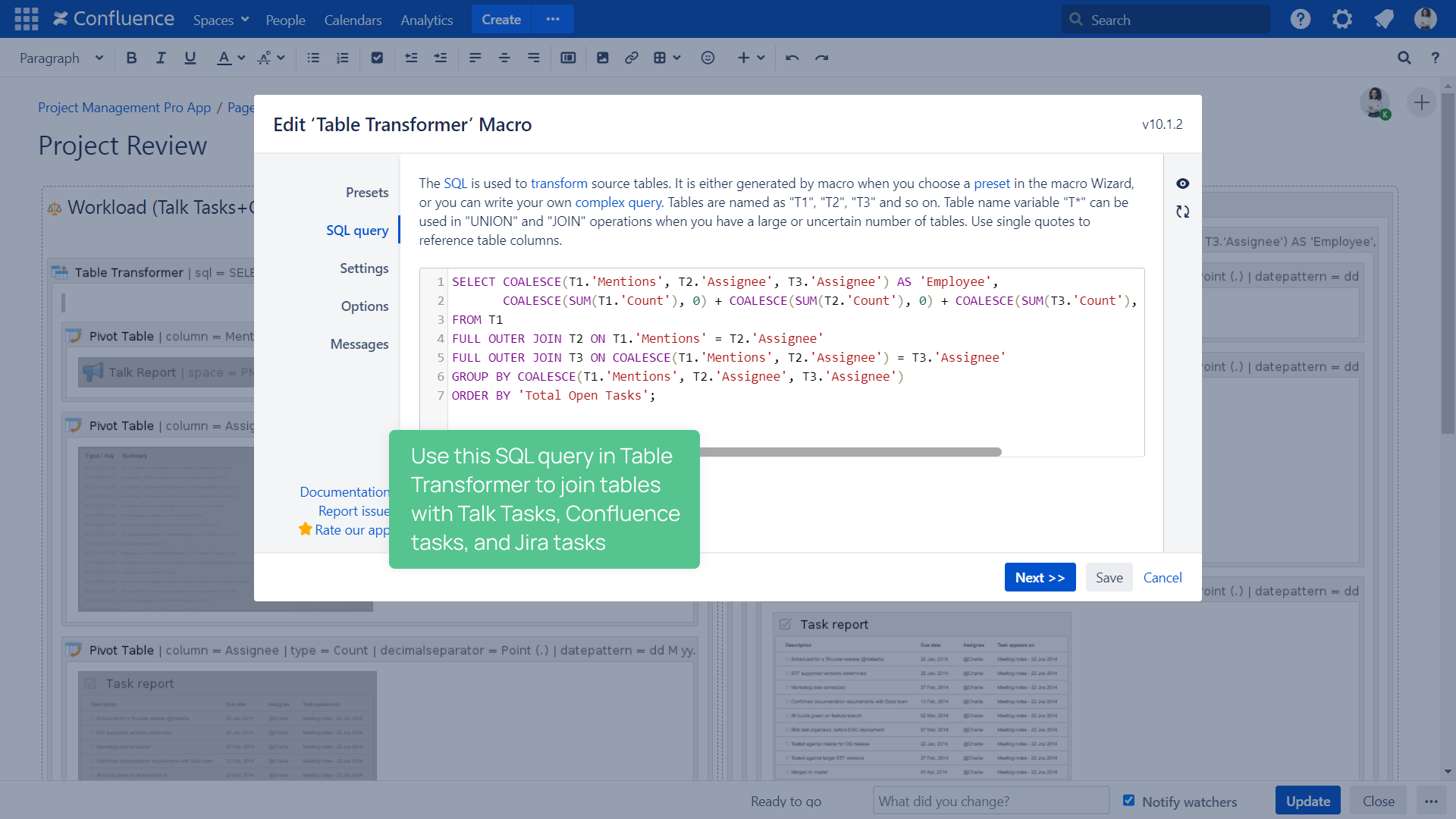Select the SQL query tab
This screenshot has height=819, width=1456.
(357, 231)
